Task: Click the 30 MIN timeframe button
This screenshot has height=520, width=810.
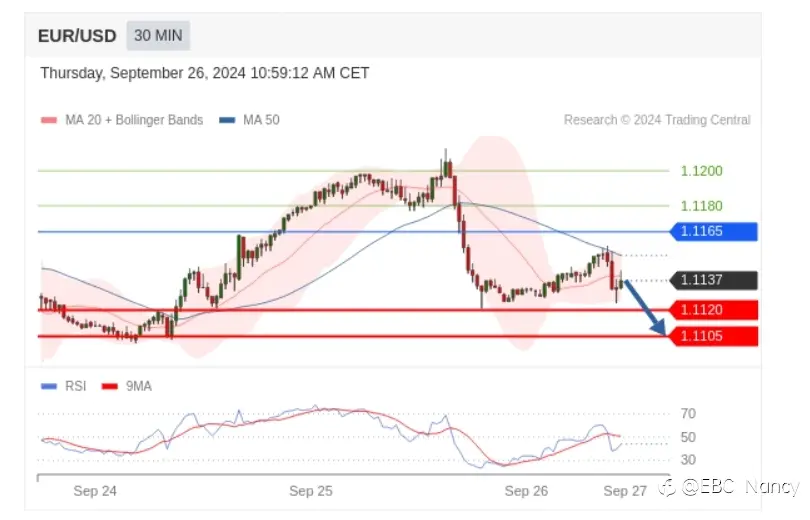Action: click(158, 36)
